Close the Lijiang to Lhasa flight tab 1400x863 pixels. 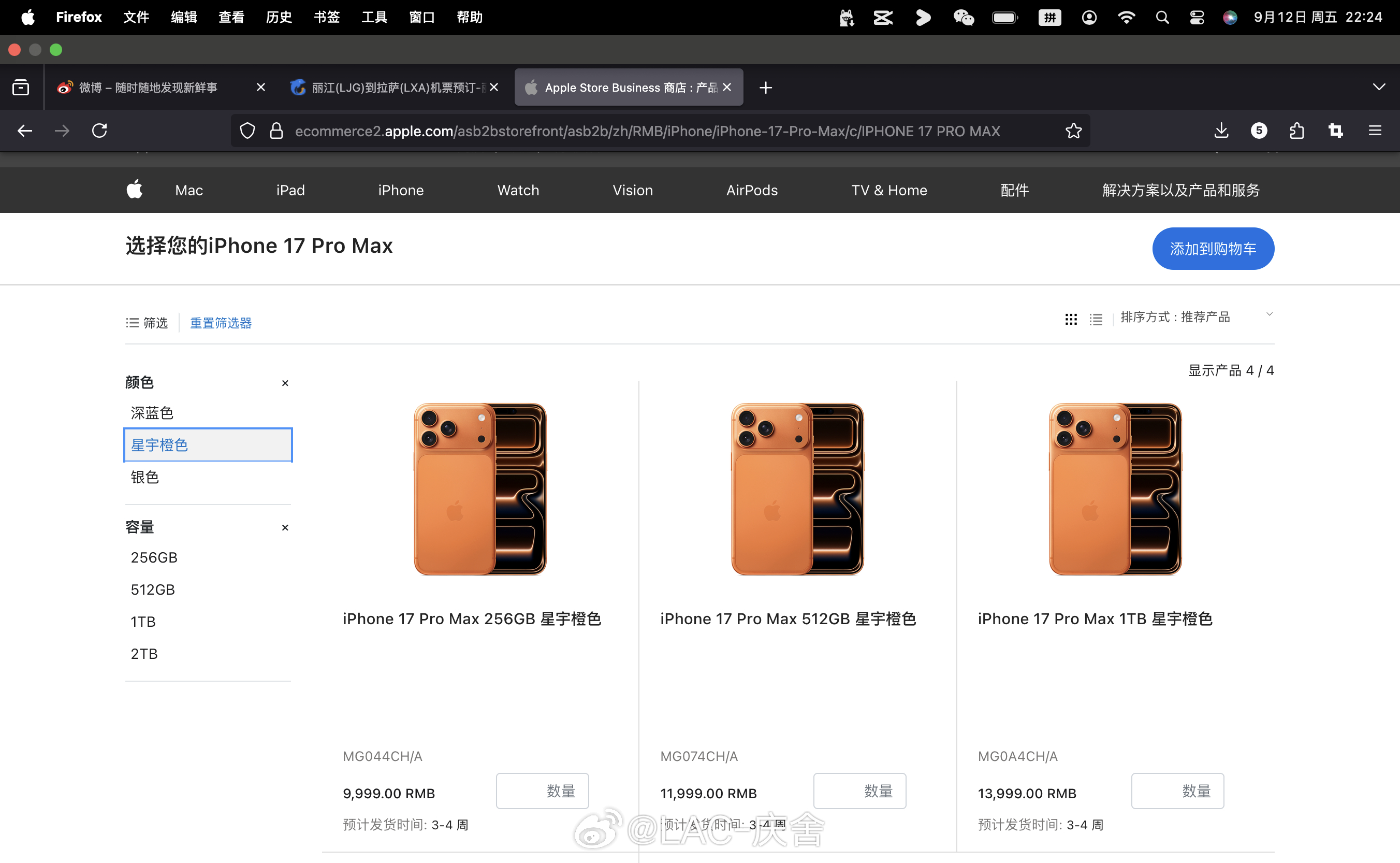(x=494, y=88)
